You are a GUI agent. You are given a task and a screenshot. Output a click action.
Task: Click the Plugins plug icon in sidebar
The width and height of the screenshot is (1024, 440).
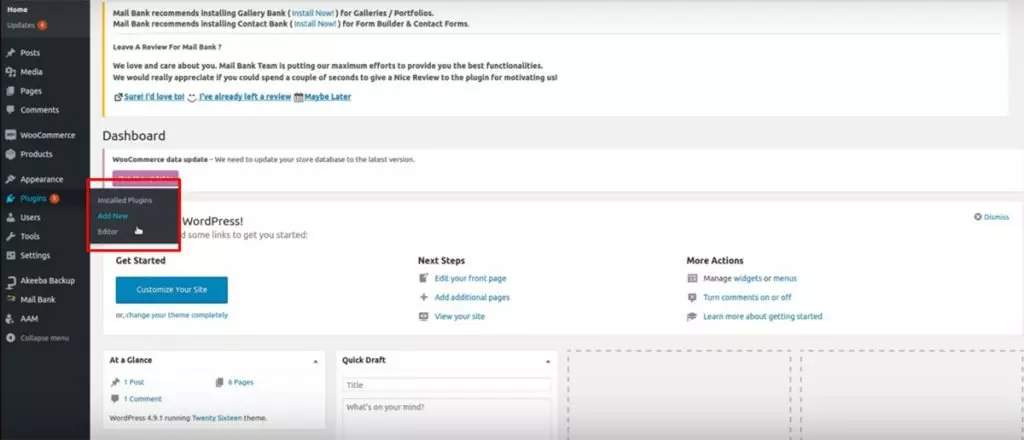(10, 198)
